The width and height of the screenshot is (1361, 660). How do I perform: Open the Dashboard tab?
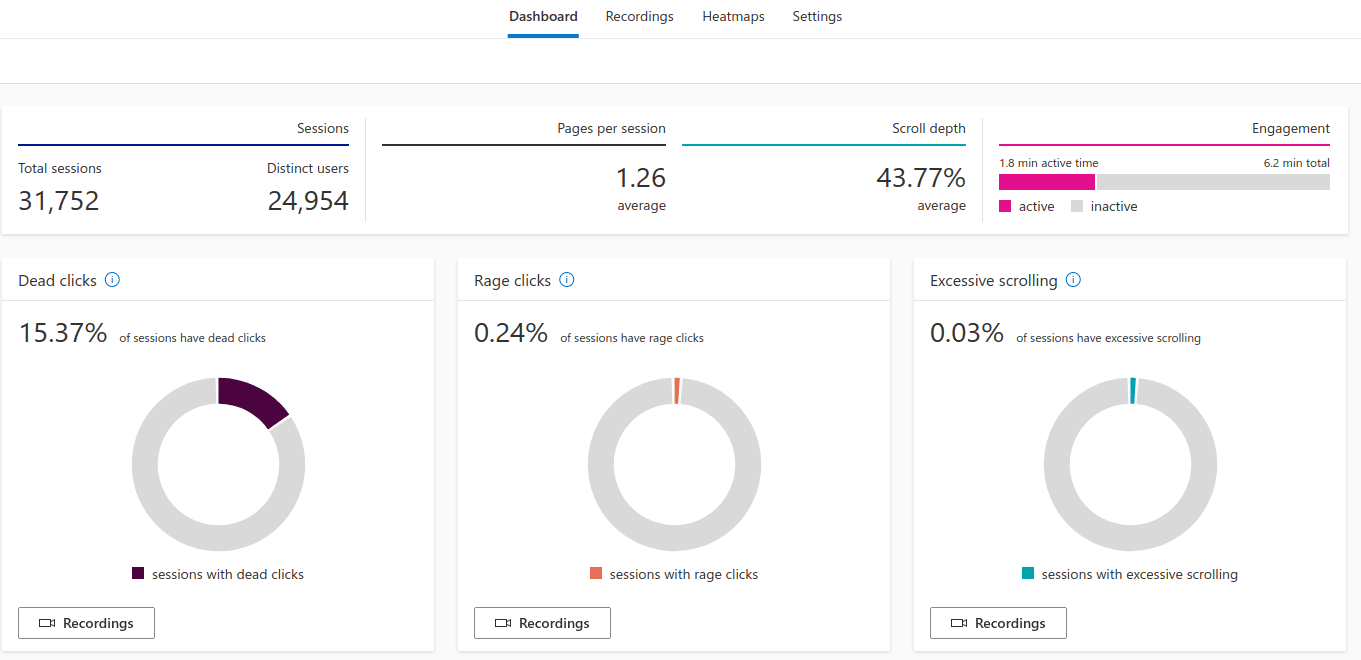click(x=543, y=17)
